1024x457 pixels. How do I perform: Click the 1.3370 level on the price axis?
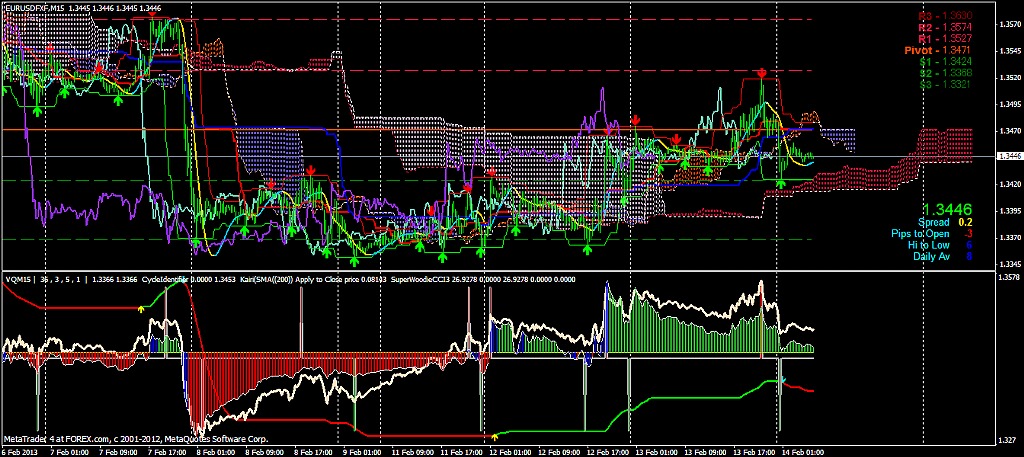tap(1008, 238)
